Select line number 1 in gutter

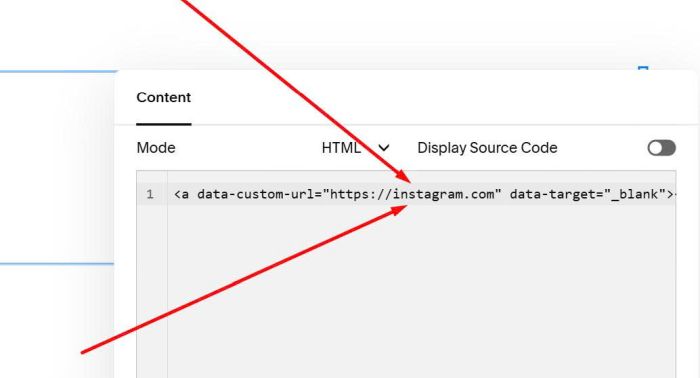(x=150, y=194)
